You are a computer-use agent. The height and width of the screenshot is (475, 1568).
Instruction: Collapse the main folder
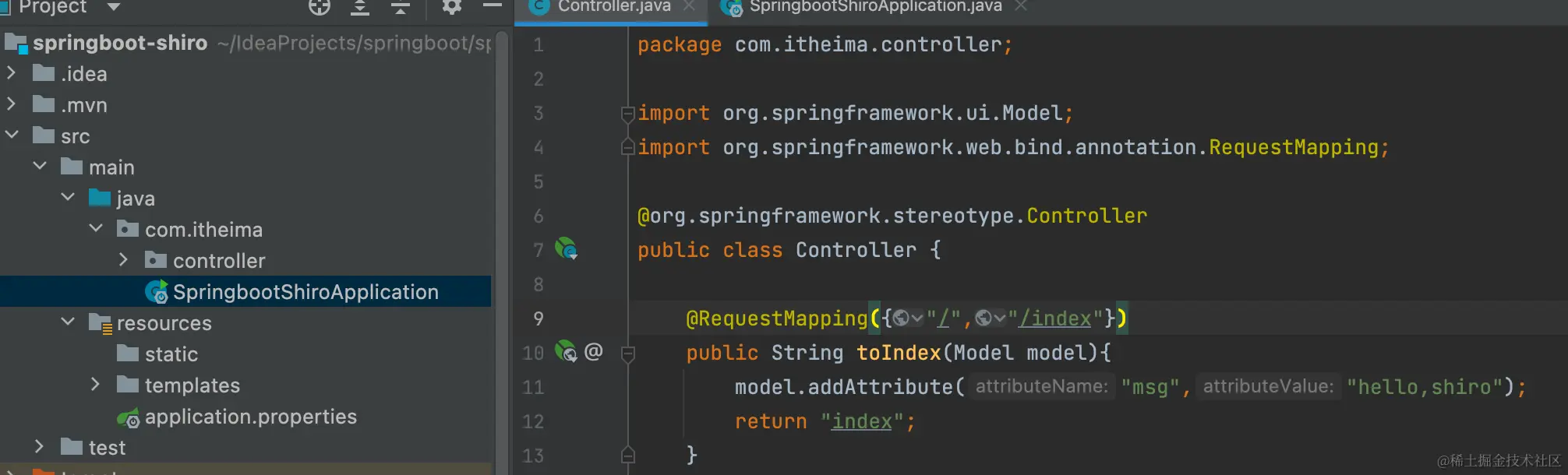[x=40, y=167]
